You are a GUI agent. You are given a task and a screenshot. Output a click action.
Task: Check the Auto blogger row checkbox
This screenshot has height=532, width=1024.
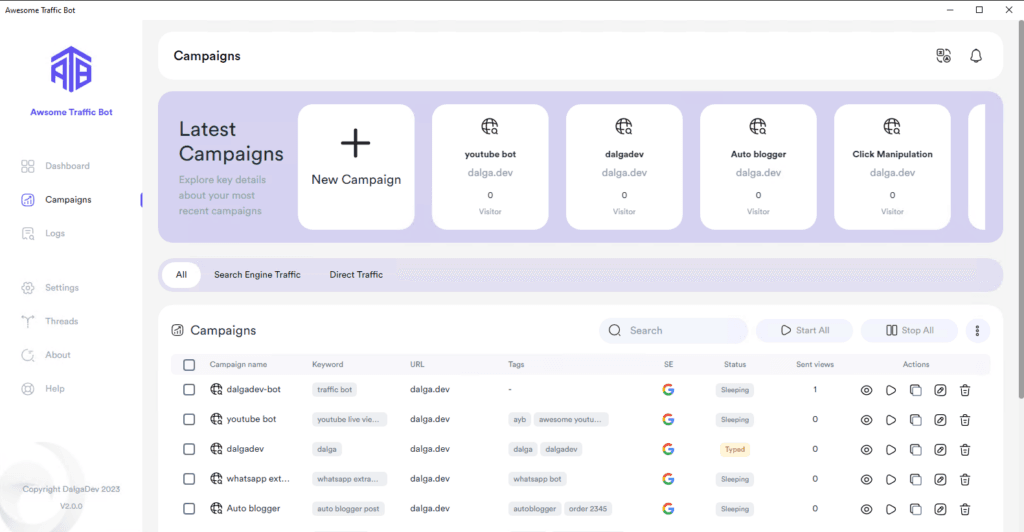pos(189,509)
